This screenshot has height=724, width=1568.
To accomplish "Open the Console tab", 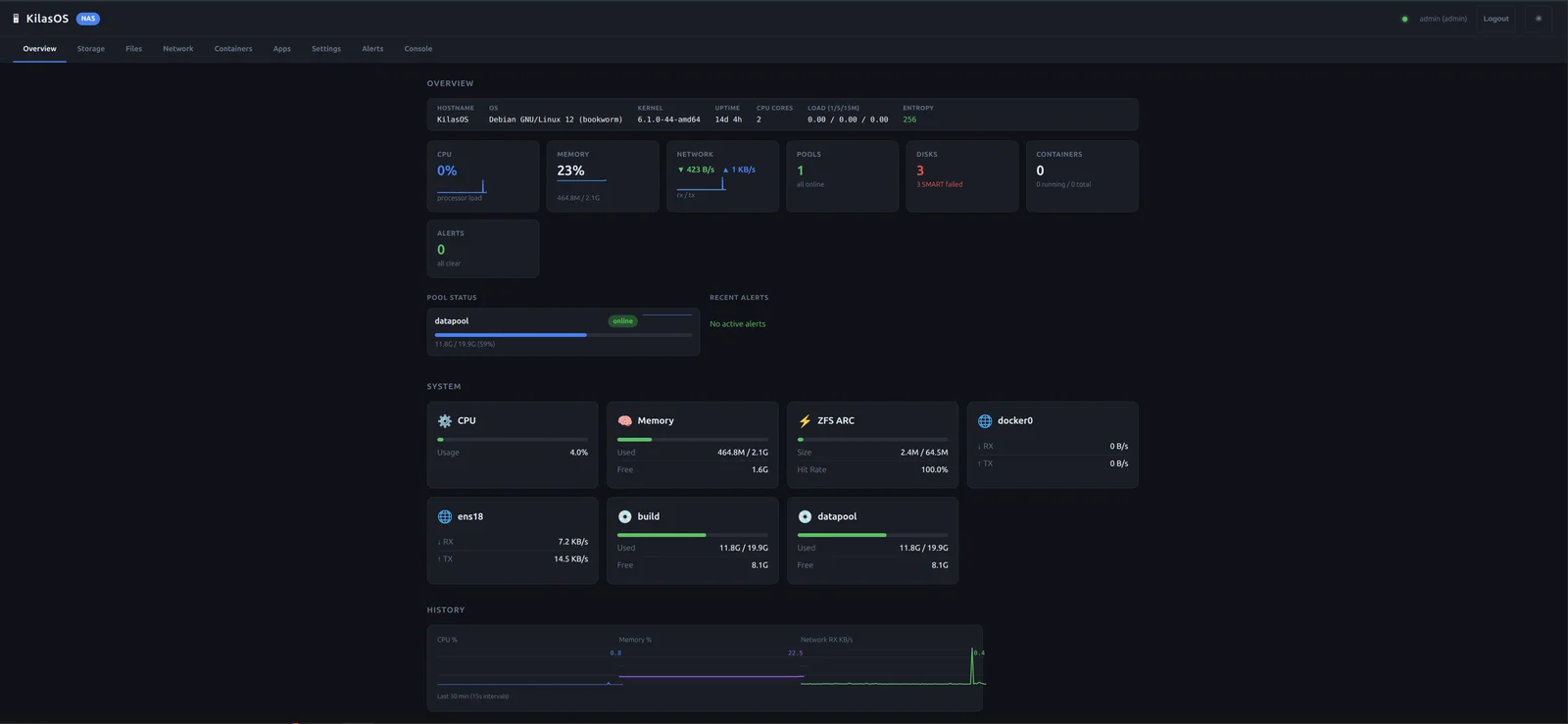I will [418, 48].
